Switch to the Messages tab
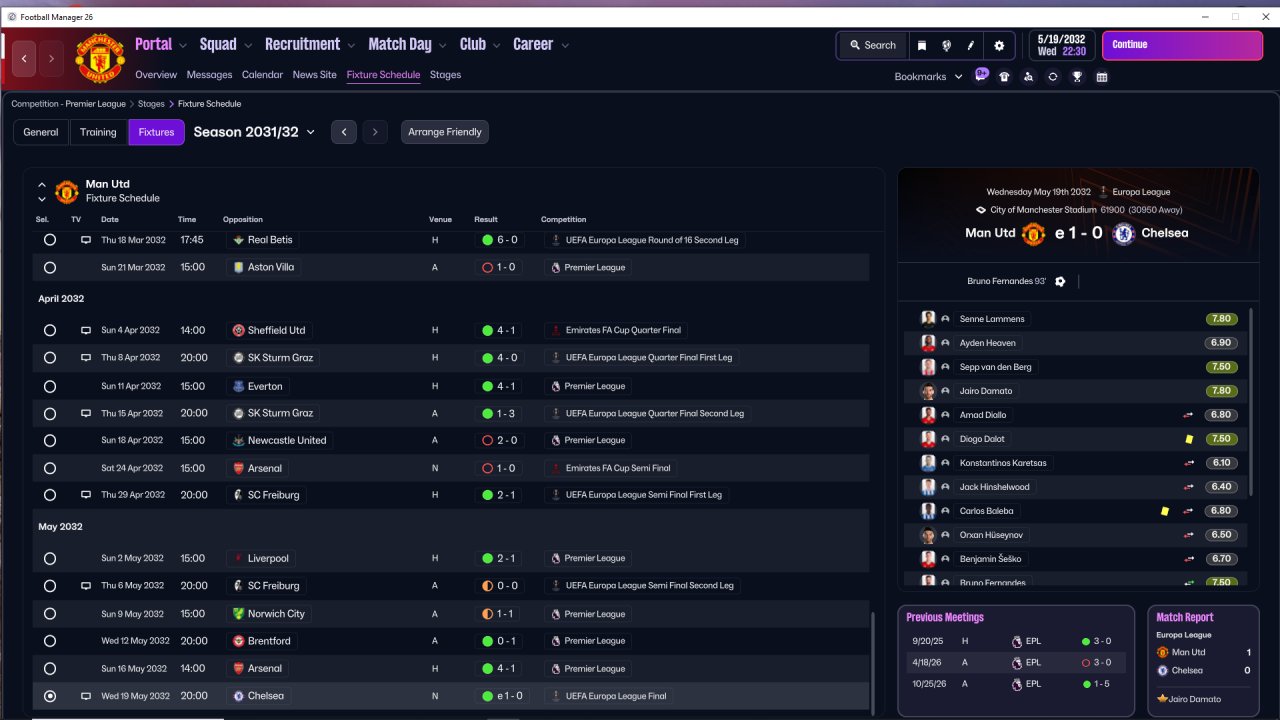The image size is (1280, 720). coord(209,75)
